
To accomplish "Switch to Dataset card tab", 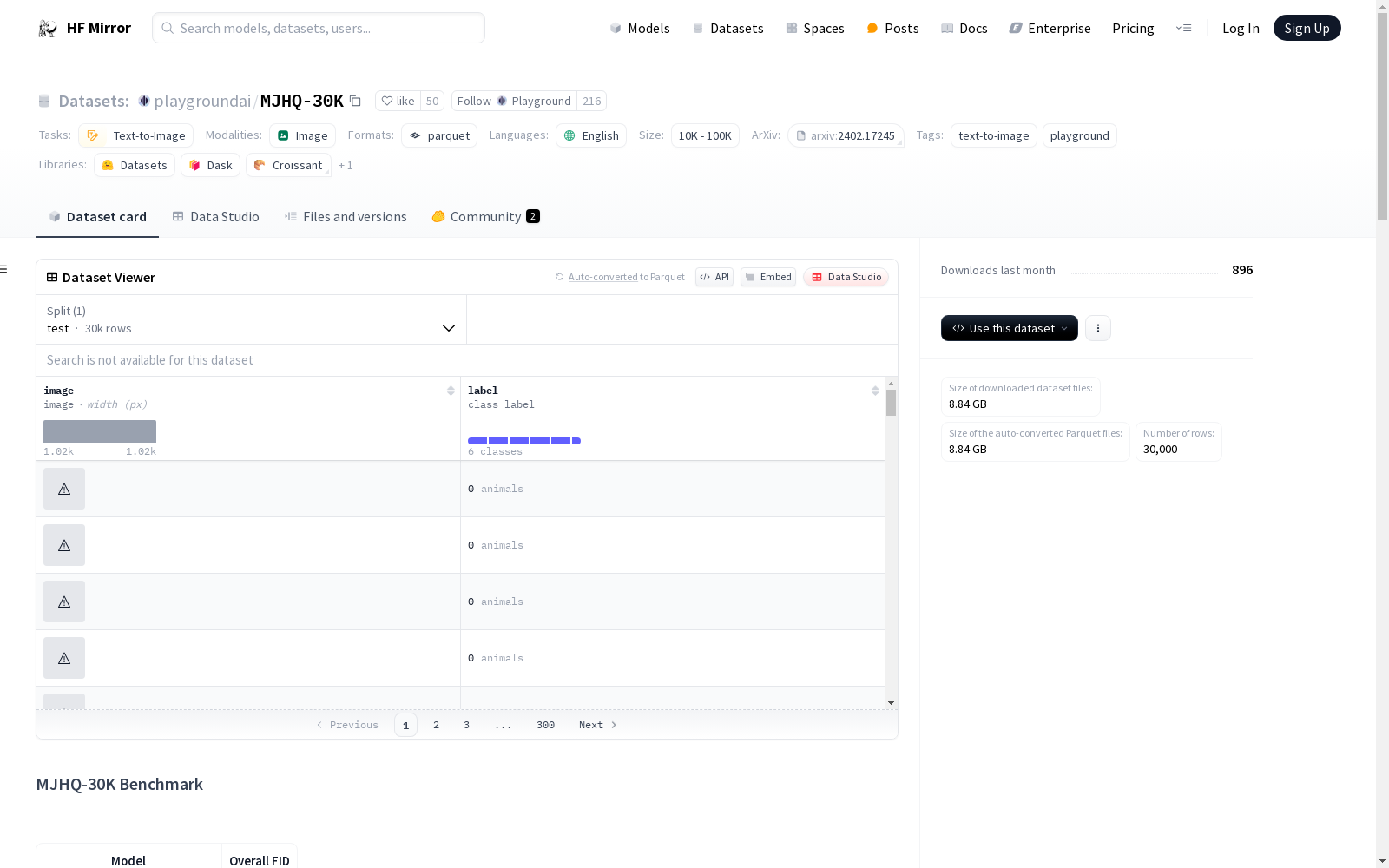I will pos(97,217).
